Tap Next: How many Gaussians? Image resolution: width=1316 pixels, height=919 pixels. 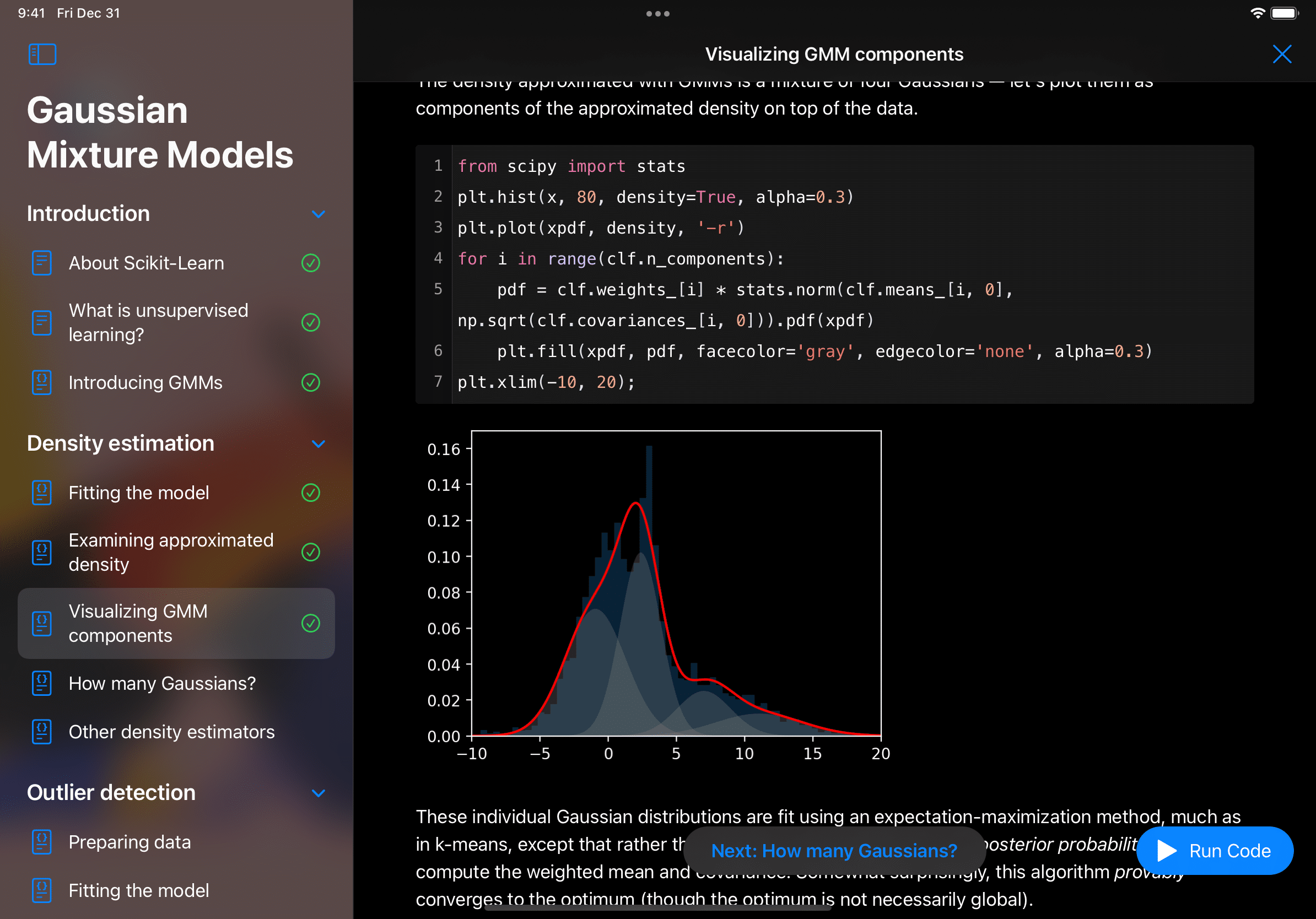click(834, 851)
